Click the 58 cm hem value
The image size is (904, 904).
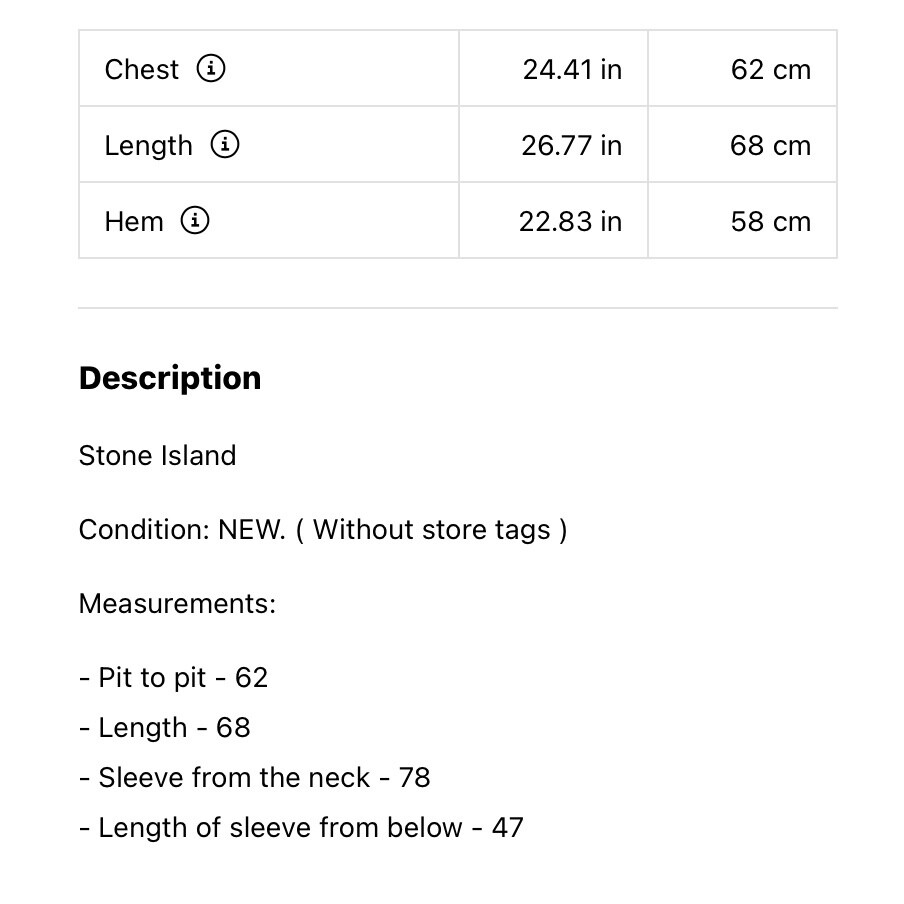[x=771, y=222]
